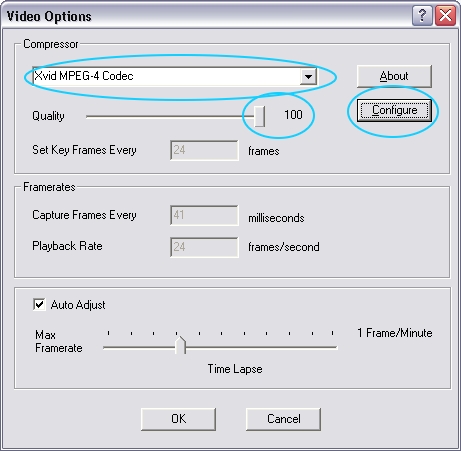The height and width of the screenshot is (451, 461).
Task: Click the Capture Frames Every milliseconds field
Action: pos(204,215)
